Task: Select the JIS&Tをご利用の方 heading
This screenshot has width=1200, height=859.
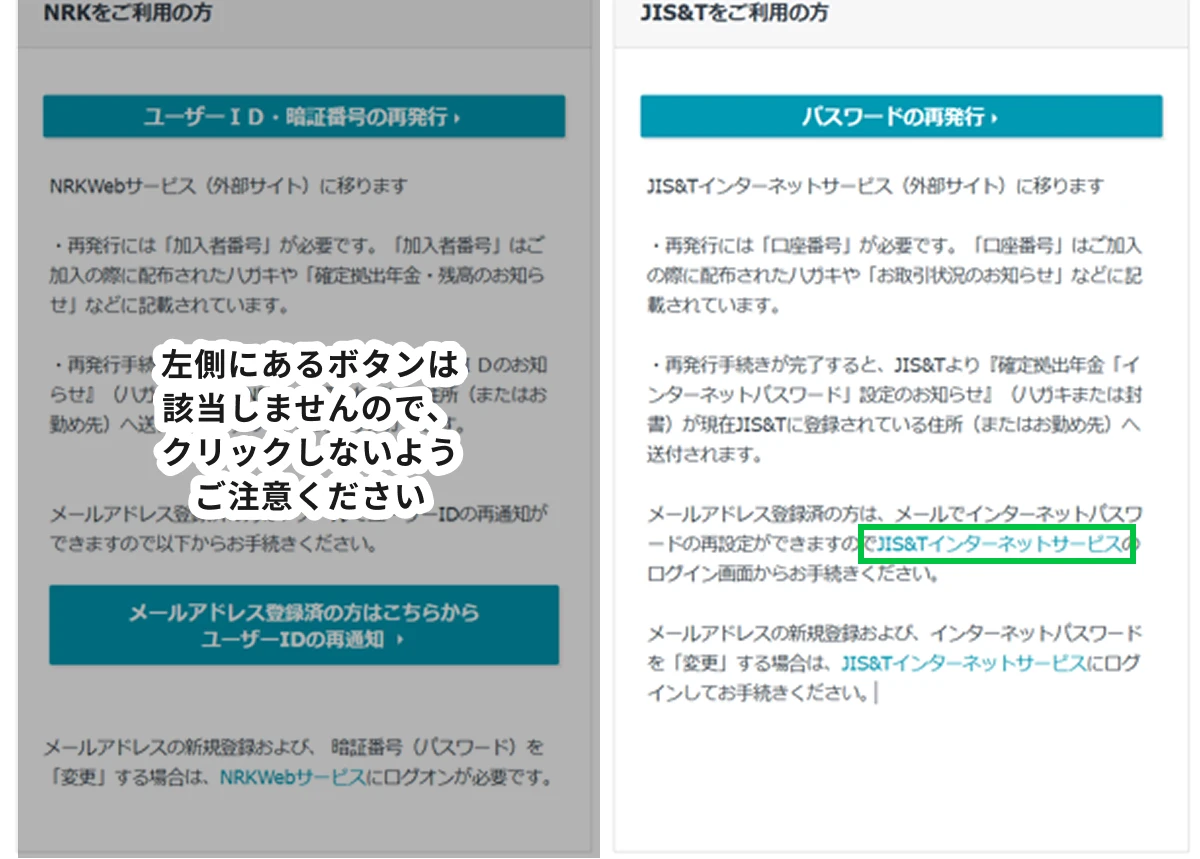Action: (734, 14)
